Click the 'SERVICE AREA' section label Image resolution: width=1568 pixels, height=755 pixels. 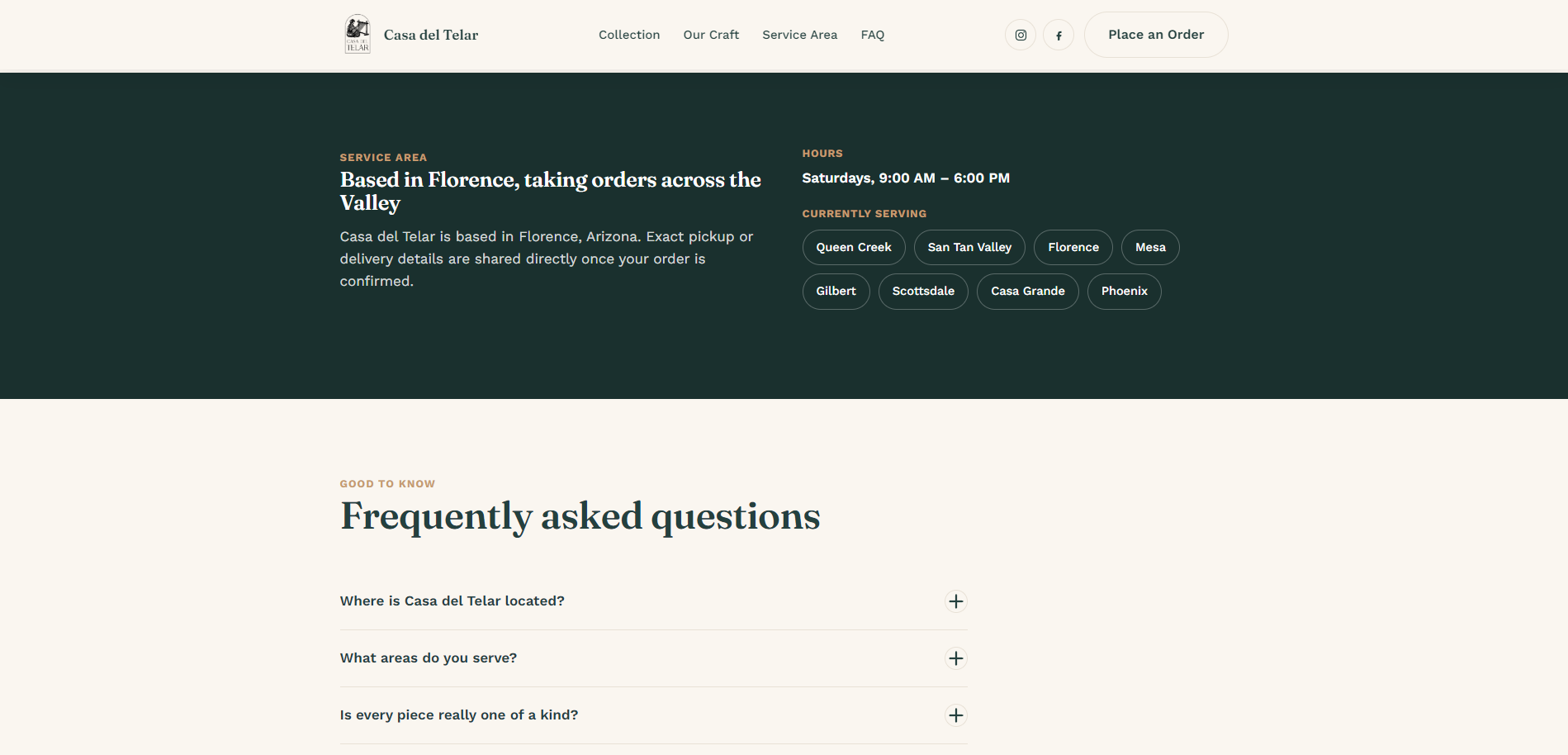pos(383,158)
